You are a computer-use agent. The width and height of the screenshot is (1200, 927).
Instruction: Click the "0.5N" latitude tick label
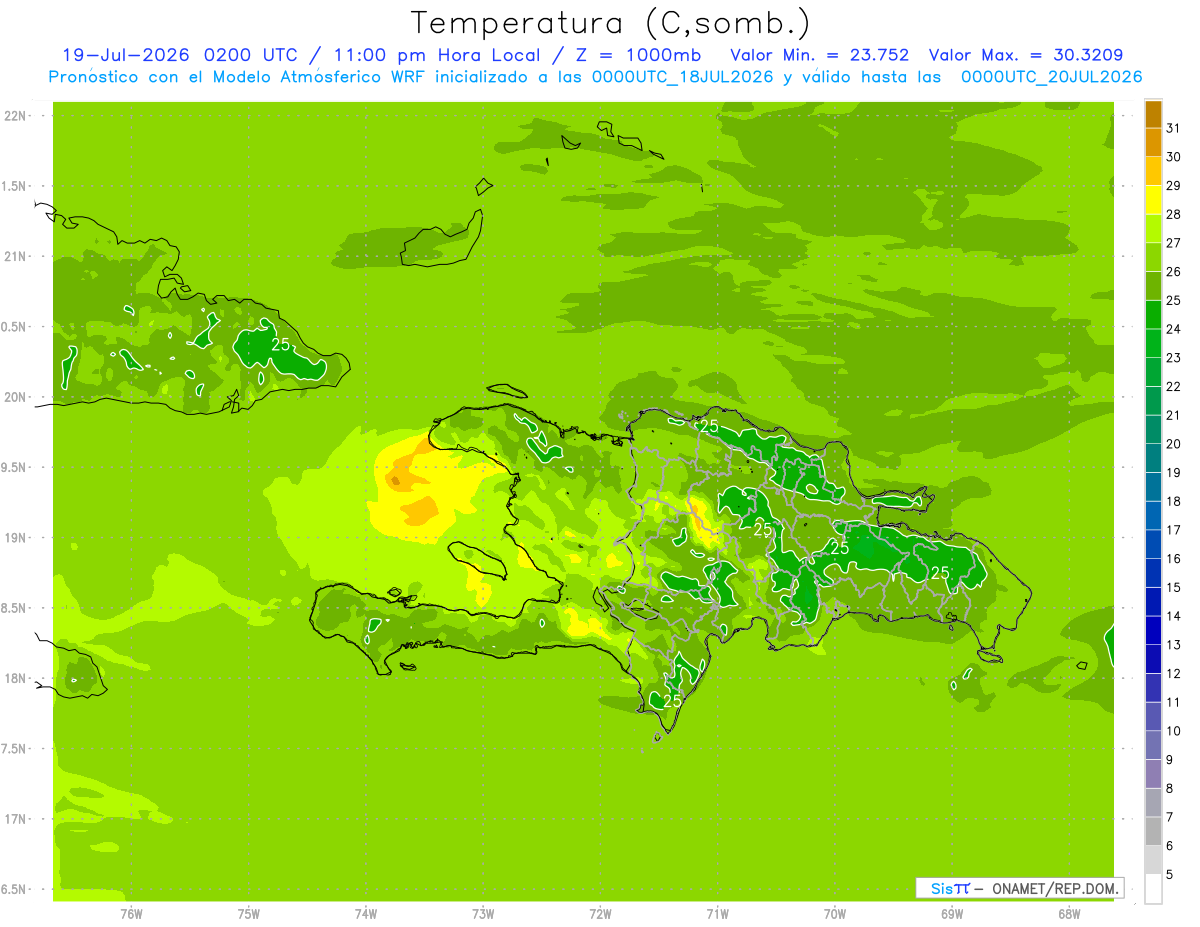15,327
